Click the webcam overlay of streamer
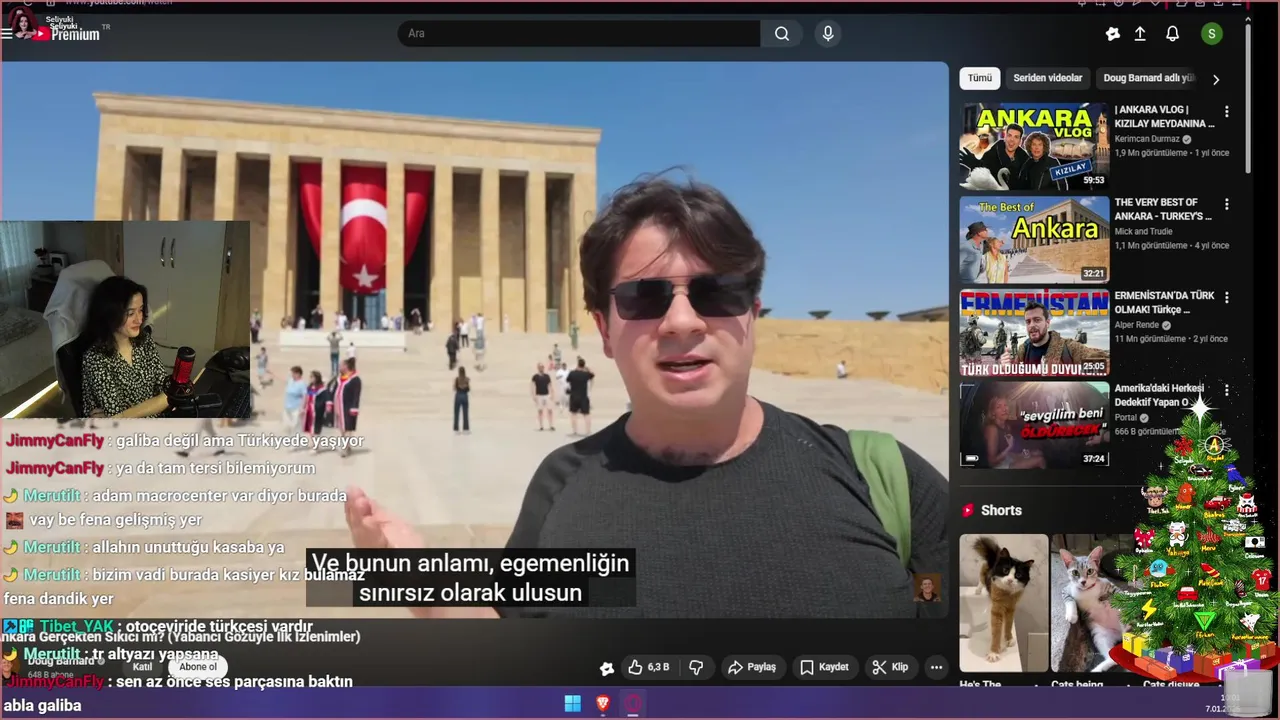1280x720 pixels. click(x=125, y=319)
